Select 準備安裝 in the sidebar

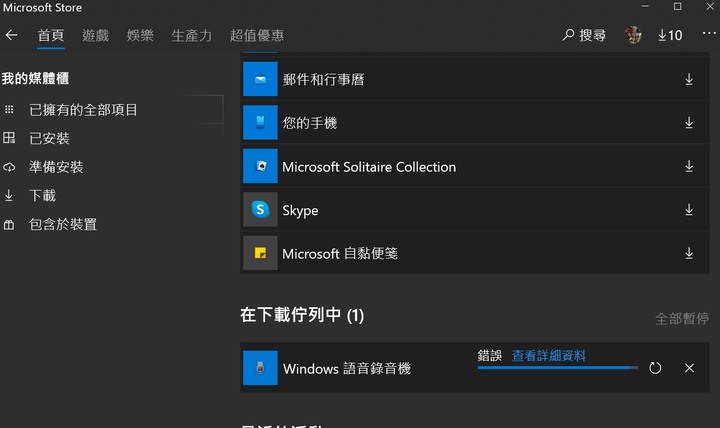56,167
